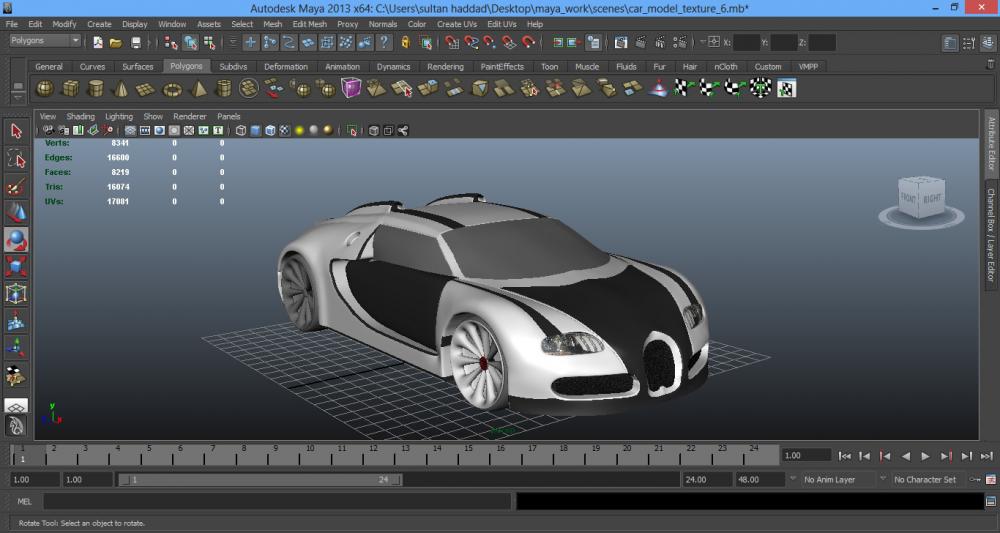Choose the Scale tool in the toolbox

point(16,267)
